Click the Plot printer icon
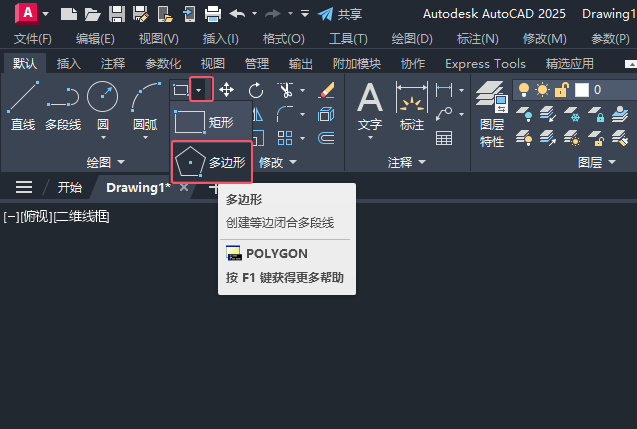This screenshot has height=429, width=637. (x=213, y=14)
